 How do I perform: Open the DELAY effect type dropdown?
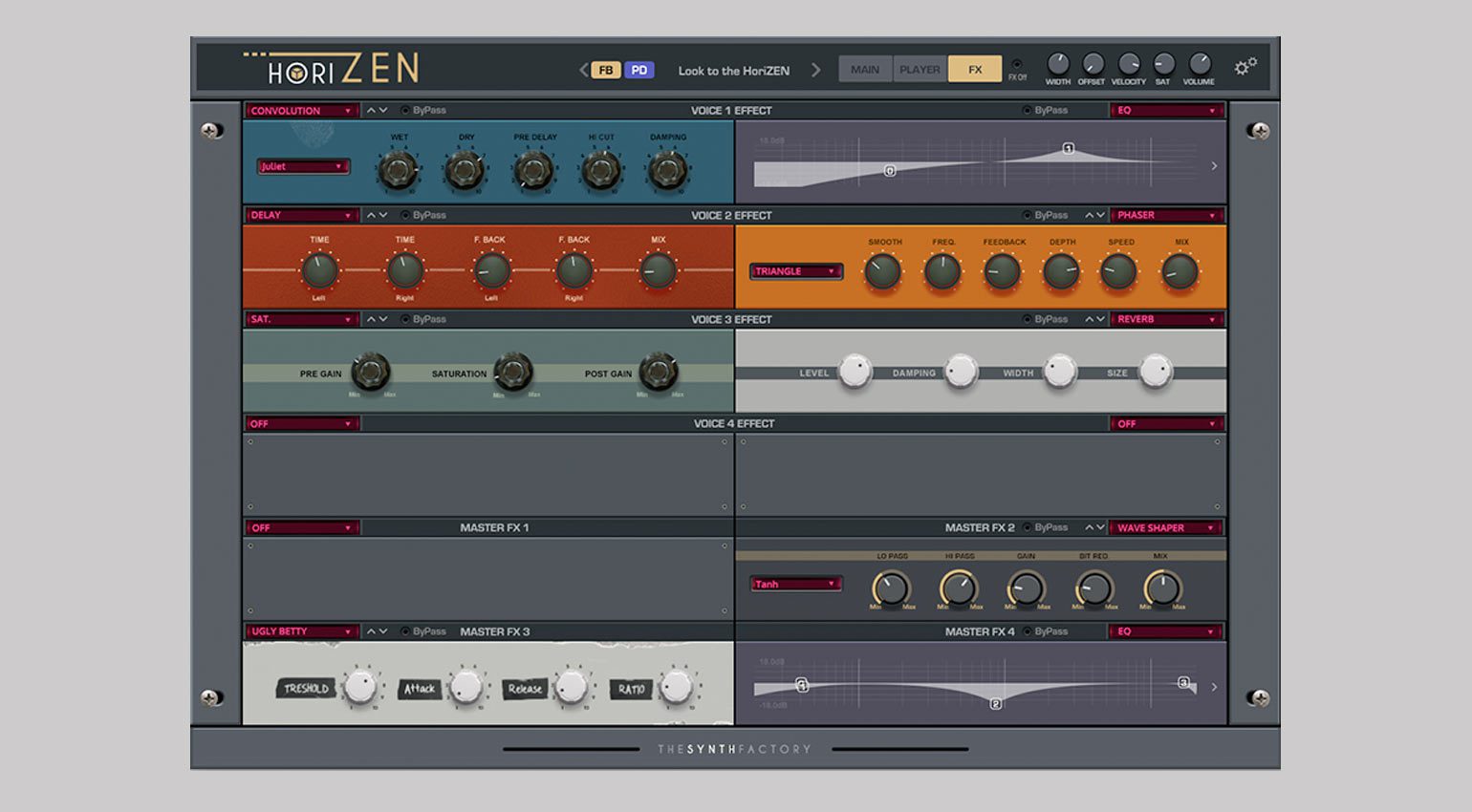point(302,215)
